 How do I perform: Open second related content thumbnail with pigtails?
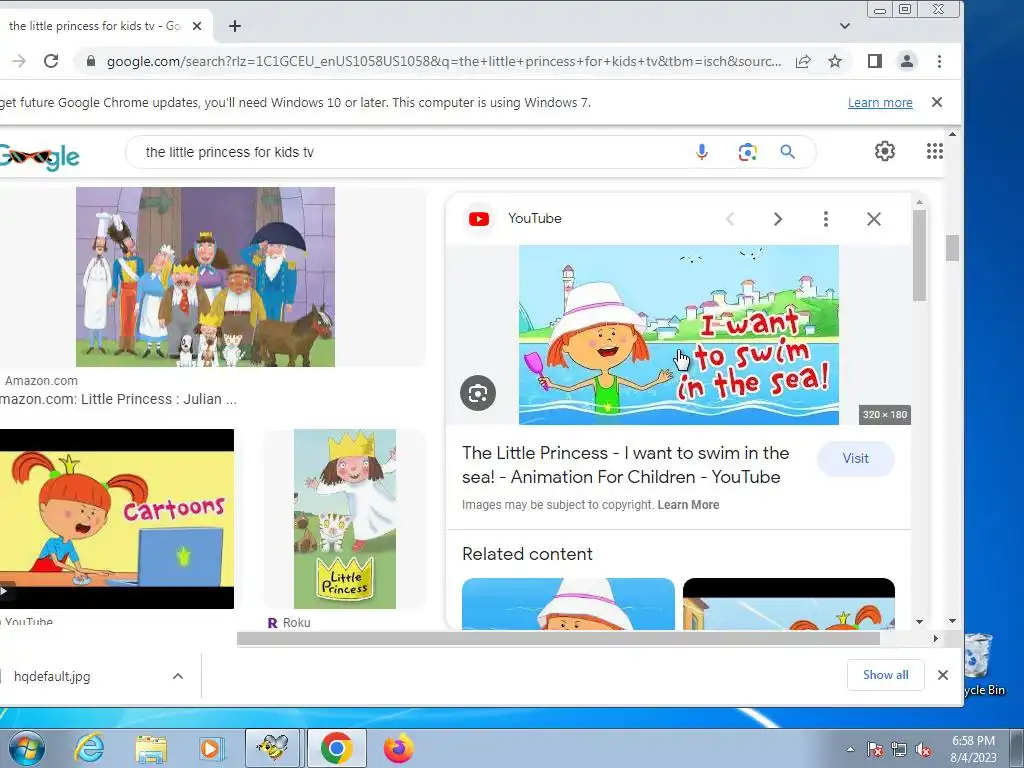[x=789, y=604]
